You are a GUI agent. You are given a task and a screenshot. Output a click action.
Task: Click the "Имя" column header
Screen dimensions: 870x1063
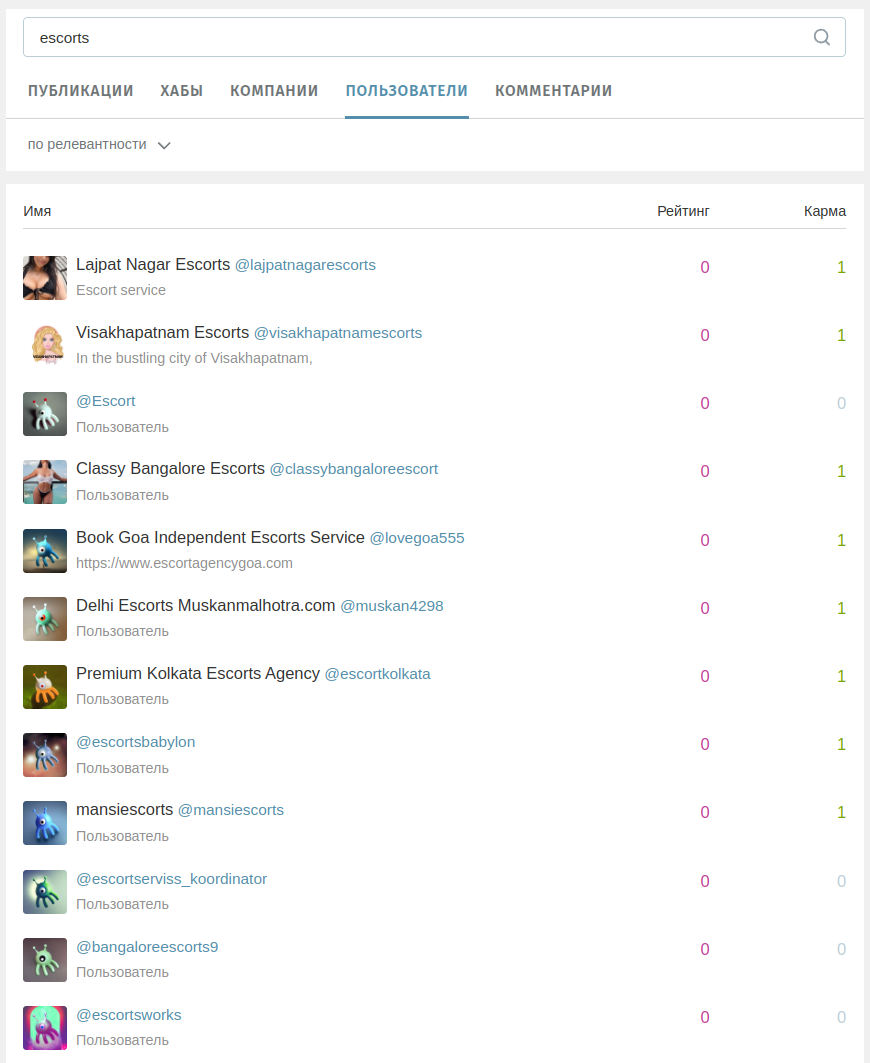point(37,211)
